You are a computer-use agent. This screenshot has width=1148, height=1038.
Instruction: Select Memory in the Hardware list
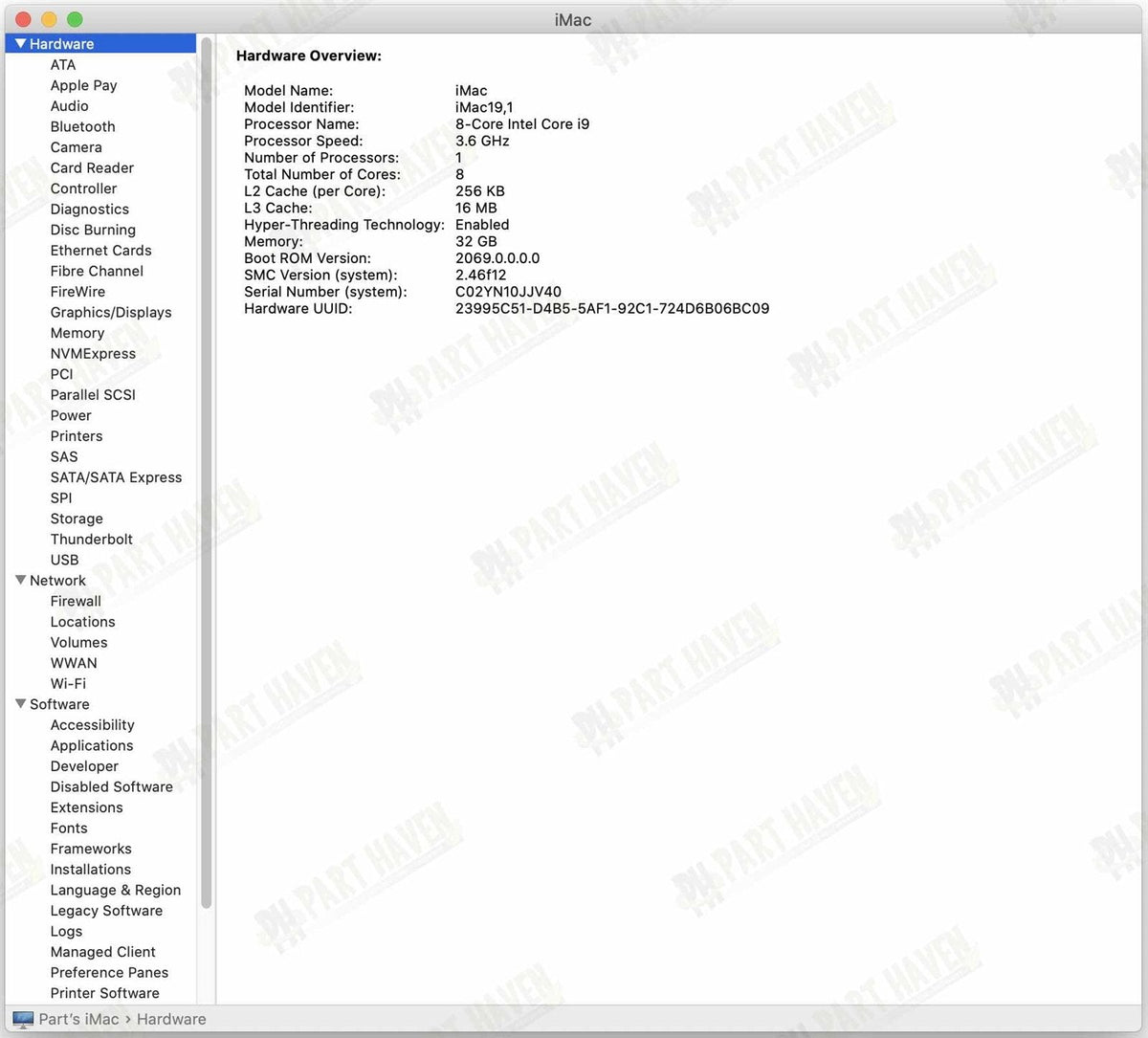(77, 333)
